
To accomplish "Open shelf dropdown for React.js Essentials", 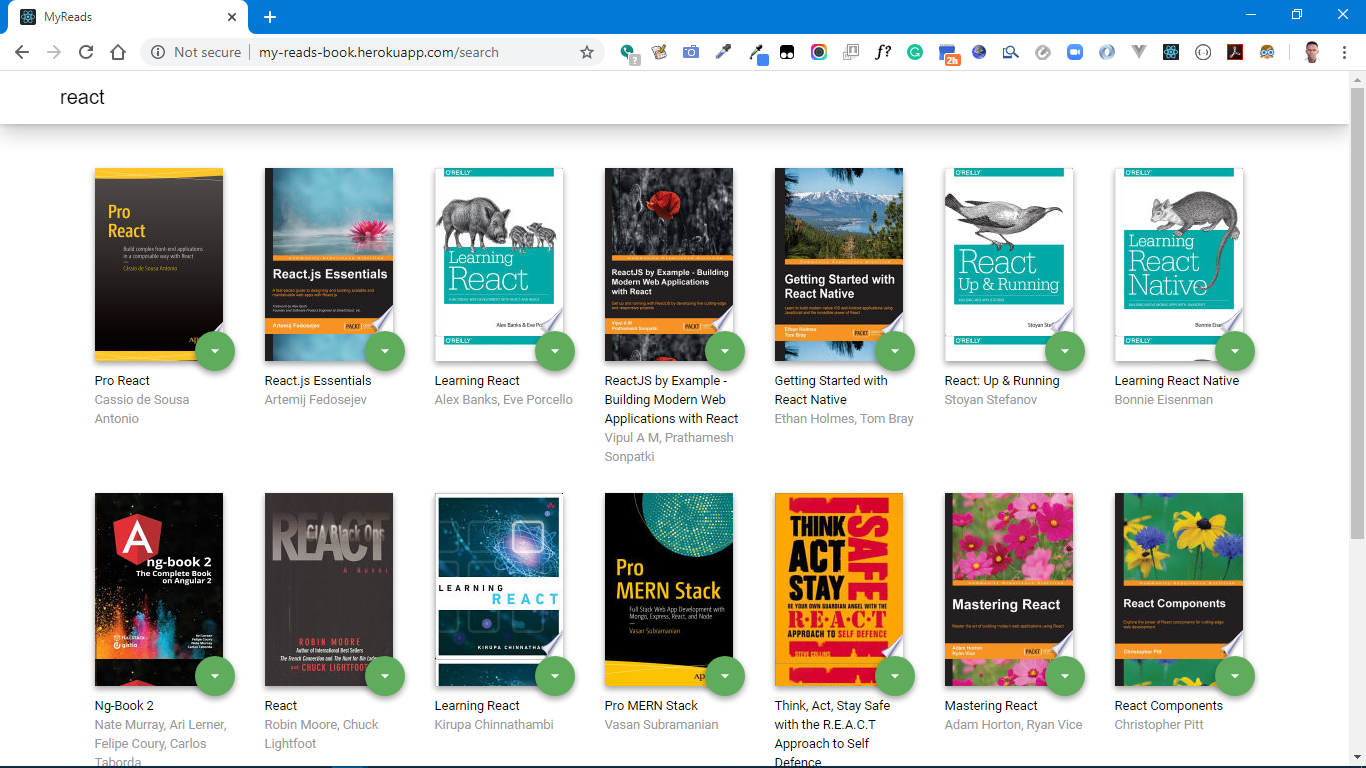I will (x=385, y=351).
